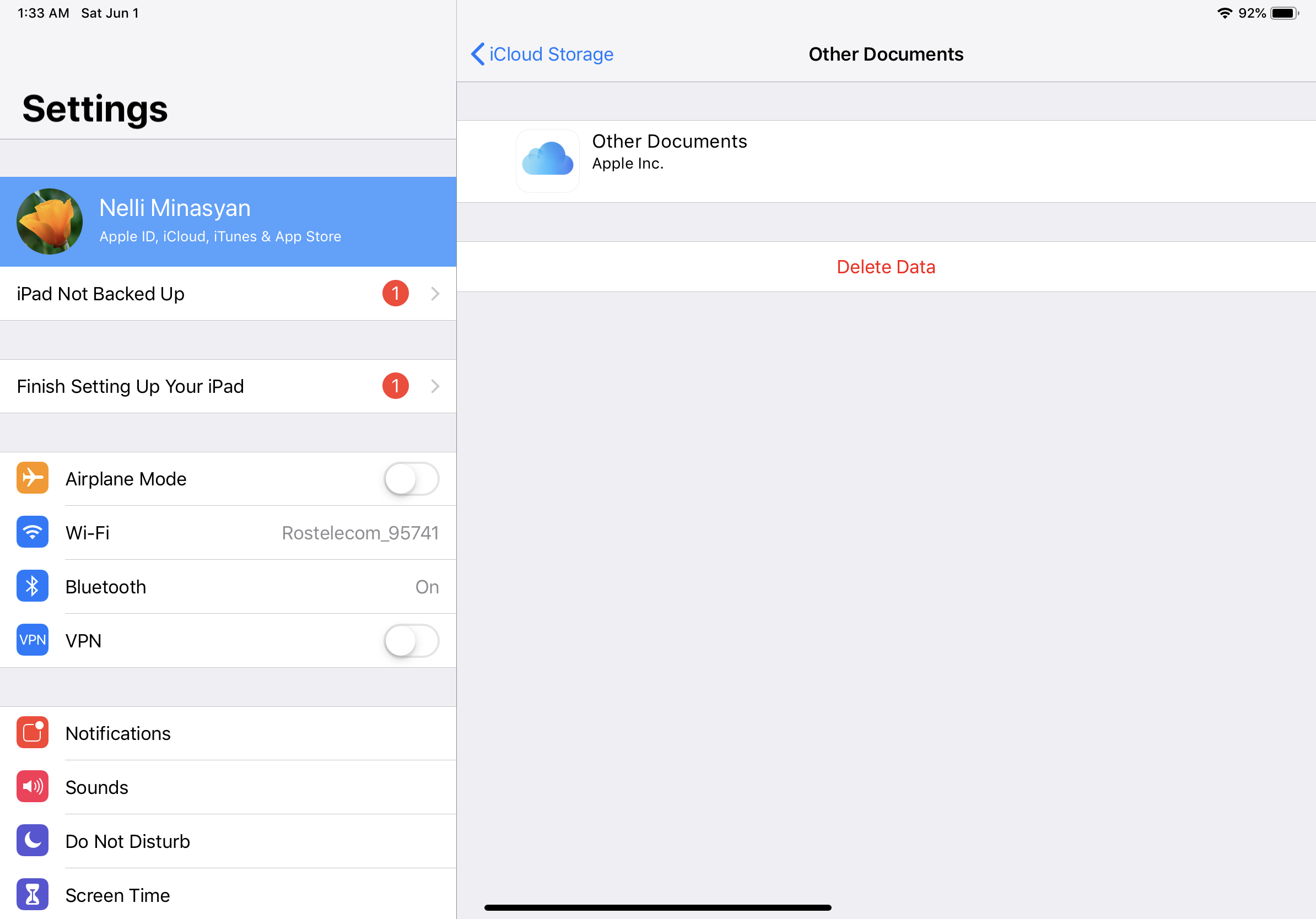The height and width of the screenshot is (919, 1316).
Task: Turn on the VPN switch
Action: 411,640
